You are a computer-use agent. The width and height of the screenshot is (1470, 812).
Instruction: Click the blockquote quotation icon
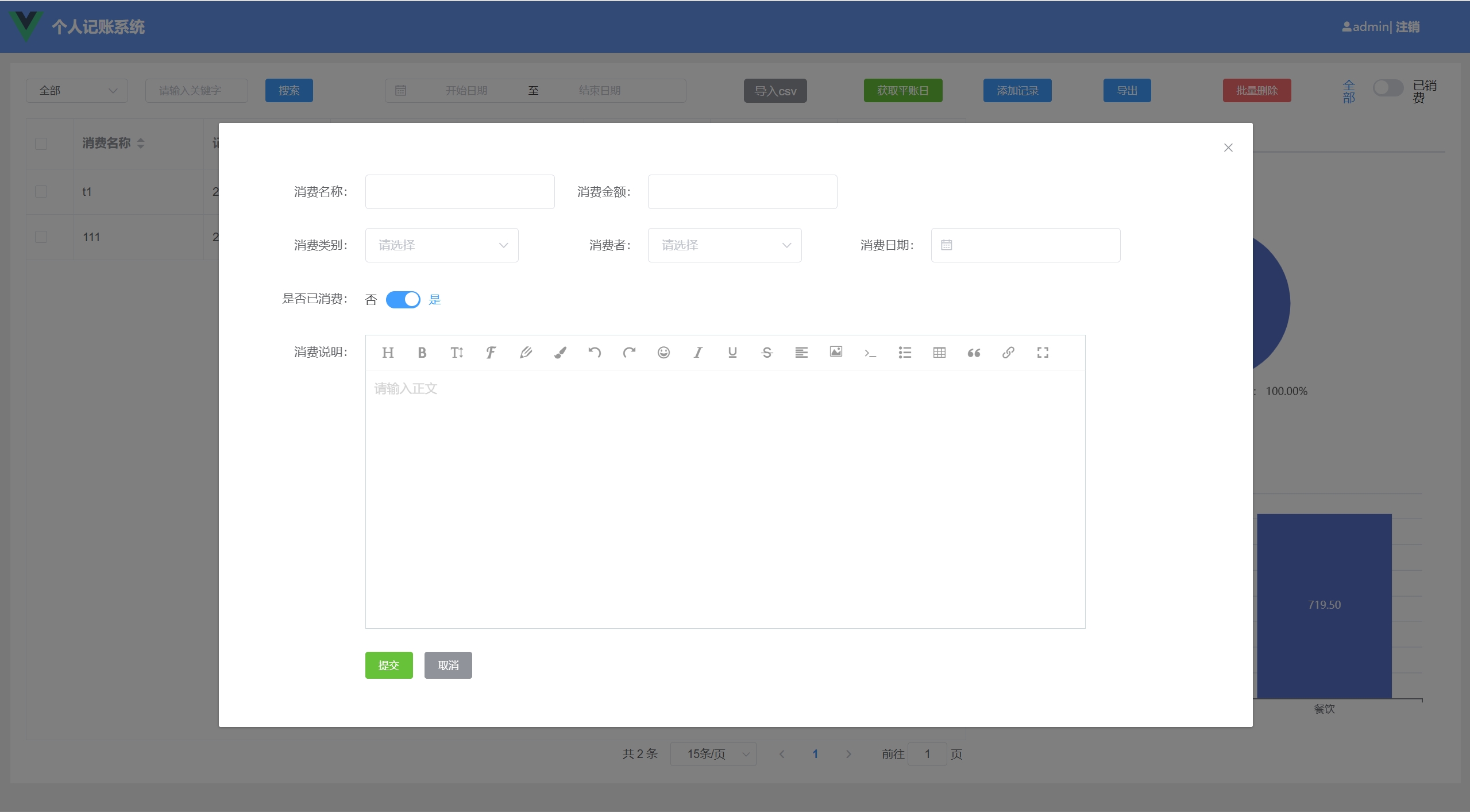pos(974,353)
